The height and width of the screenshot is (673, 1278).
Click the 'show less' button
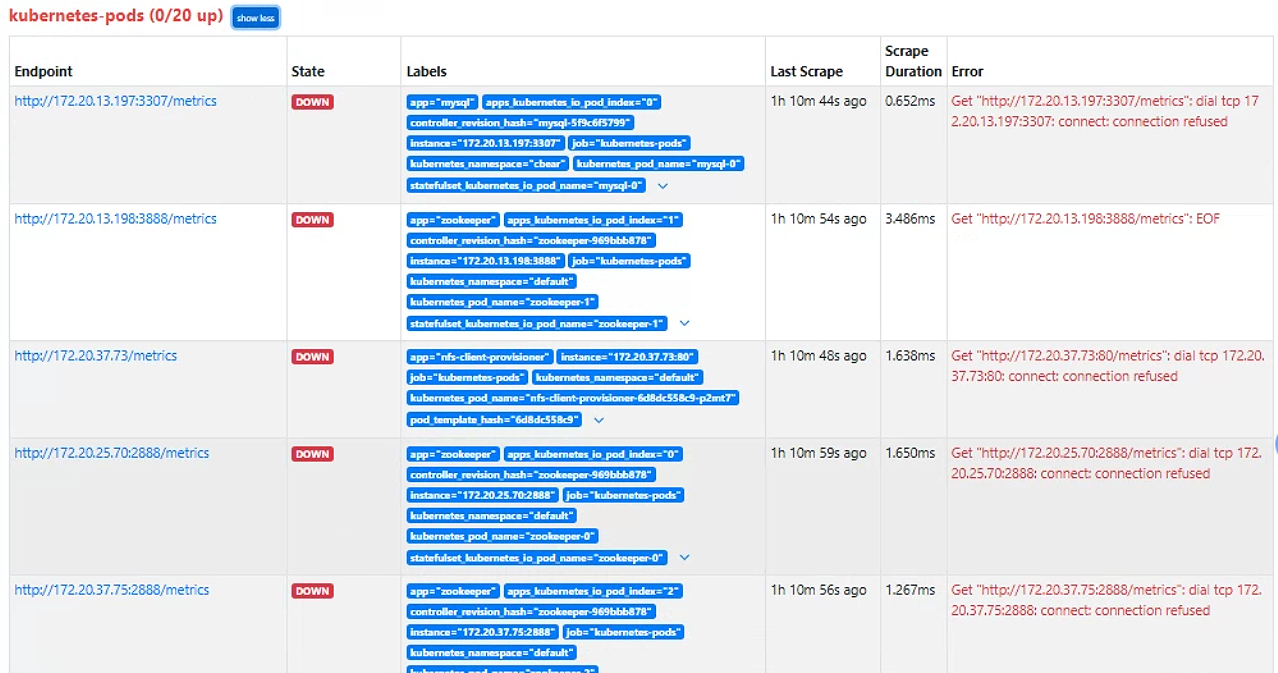255,18
